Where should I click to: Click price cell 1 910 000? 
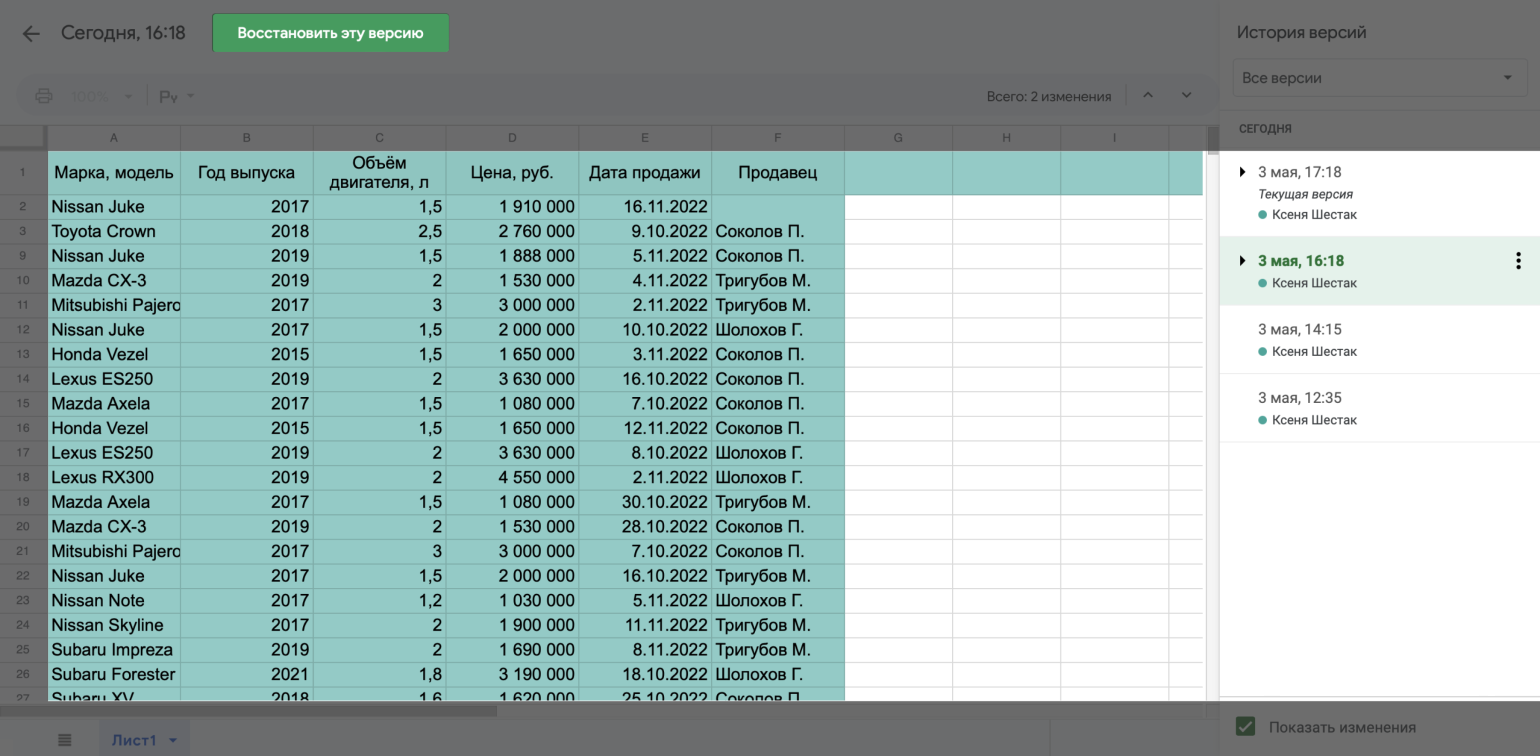click(x=512, y=207)
